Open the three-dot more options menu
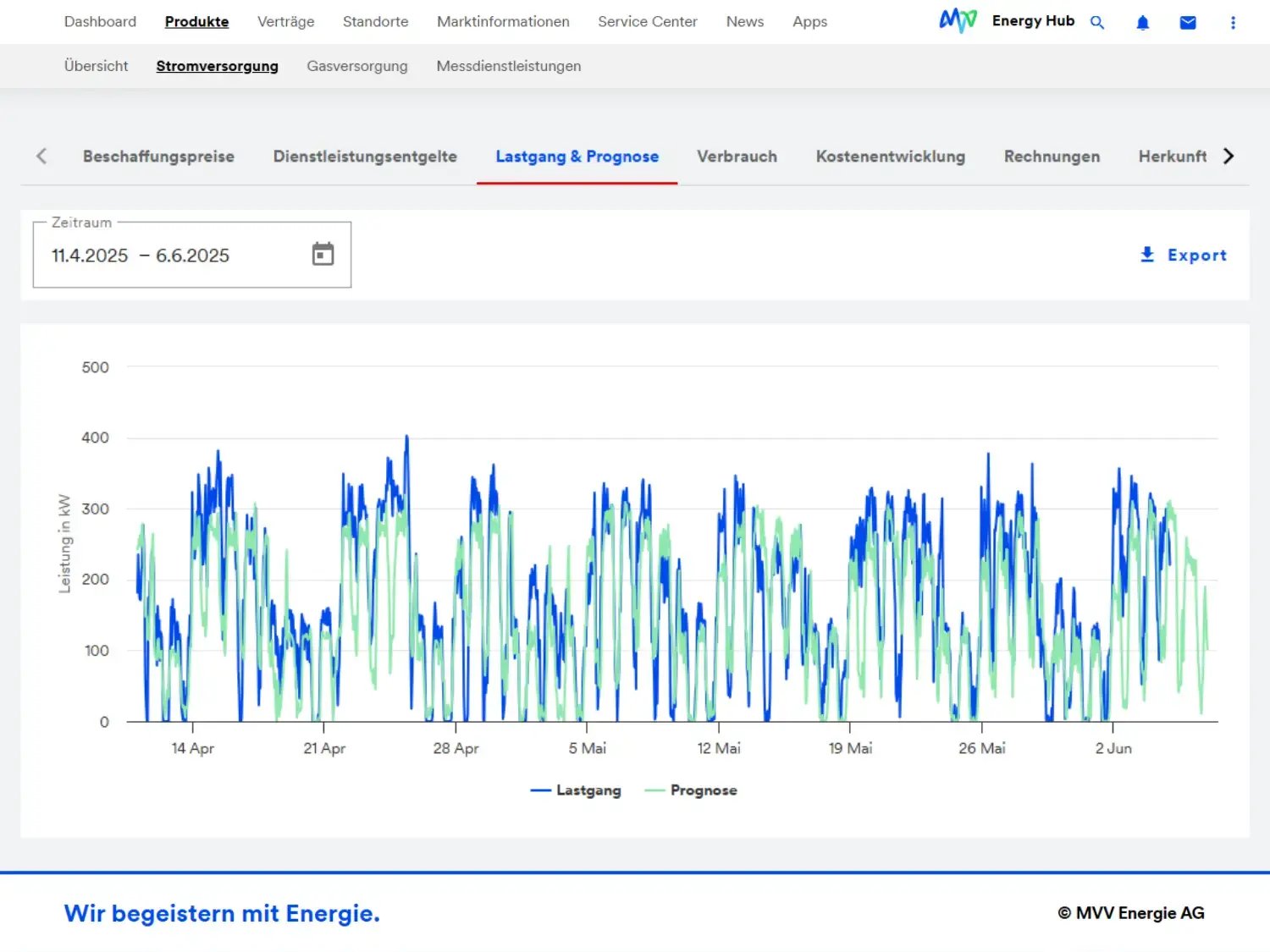 pyautogui.click(x=1233, y=23)
